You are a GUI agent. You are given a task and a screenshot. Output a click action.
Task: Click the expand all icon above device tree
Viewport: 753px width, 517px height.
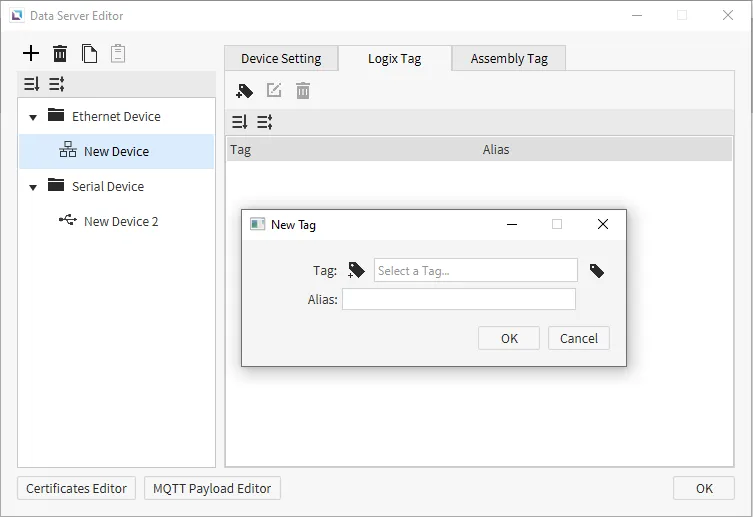pyautogui.click(x=31, y=84)
